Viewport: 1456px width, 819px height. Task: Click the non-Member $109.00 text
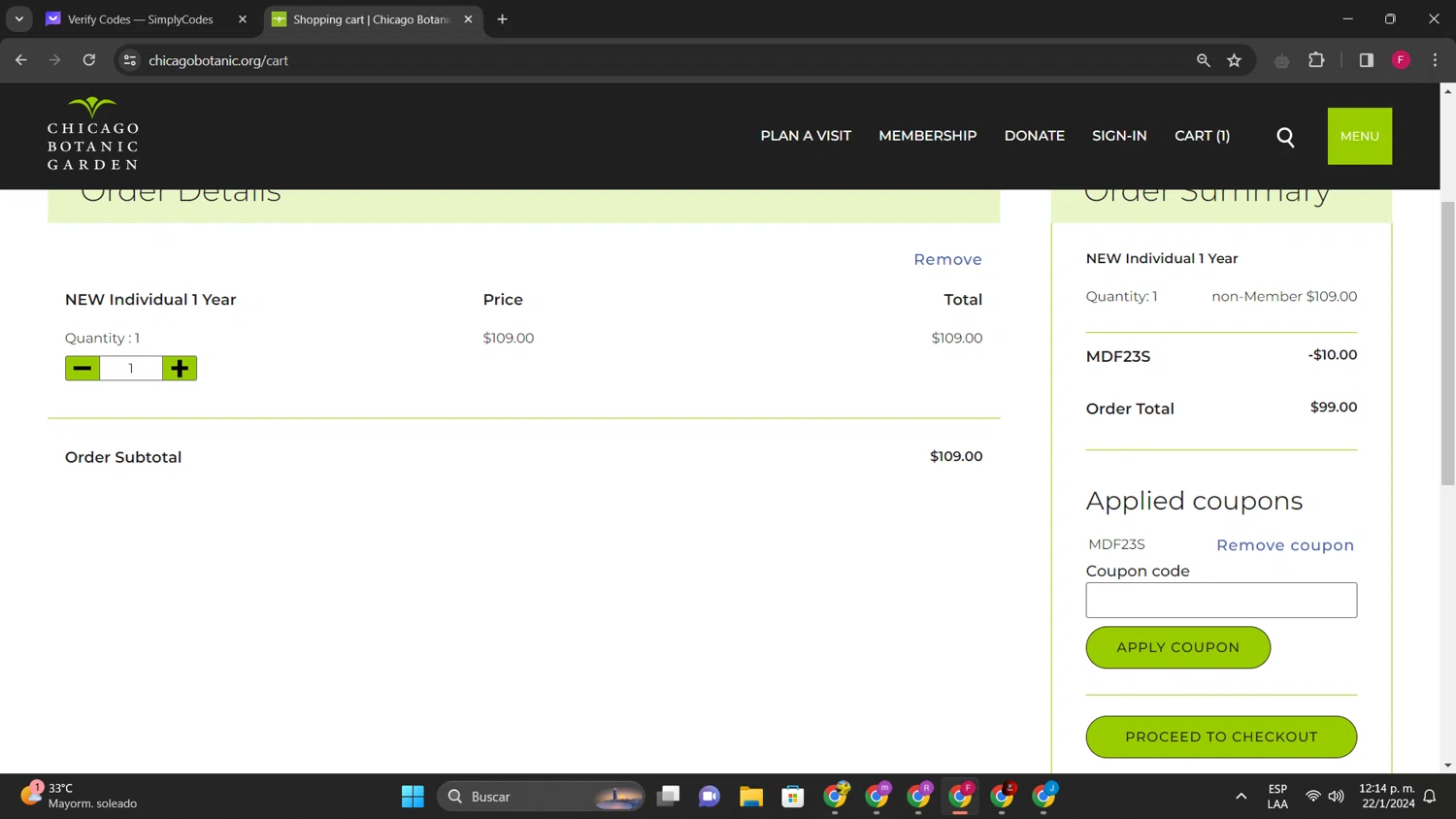click(1284, 297)
